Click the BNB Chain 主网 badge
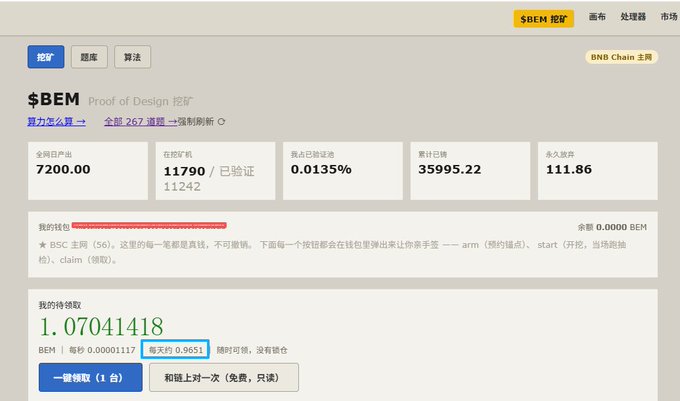680x401 pixels. point(621,57)
